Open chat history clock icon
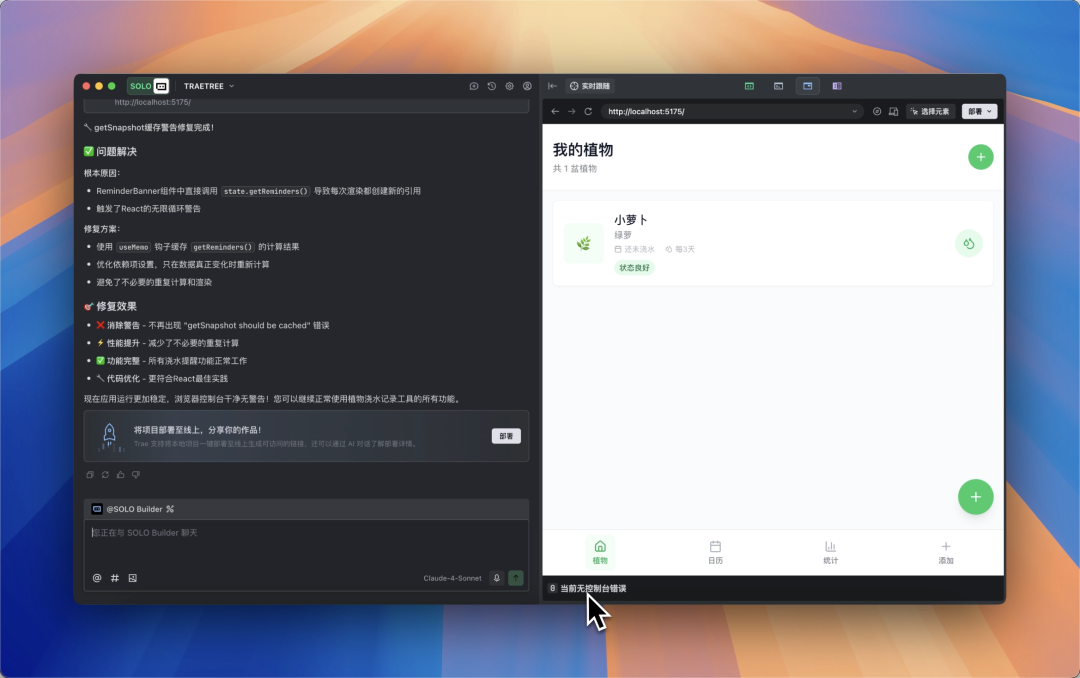1080x678 pixels. coord(492,86)
